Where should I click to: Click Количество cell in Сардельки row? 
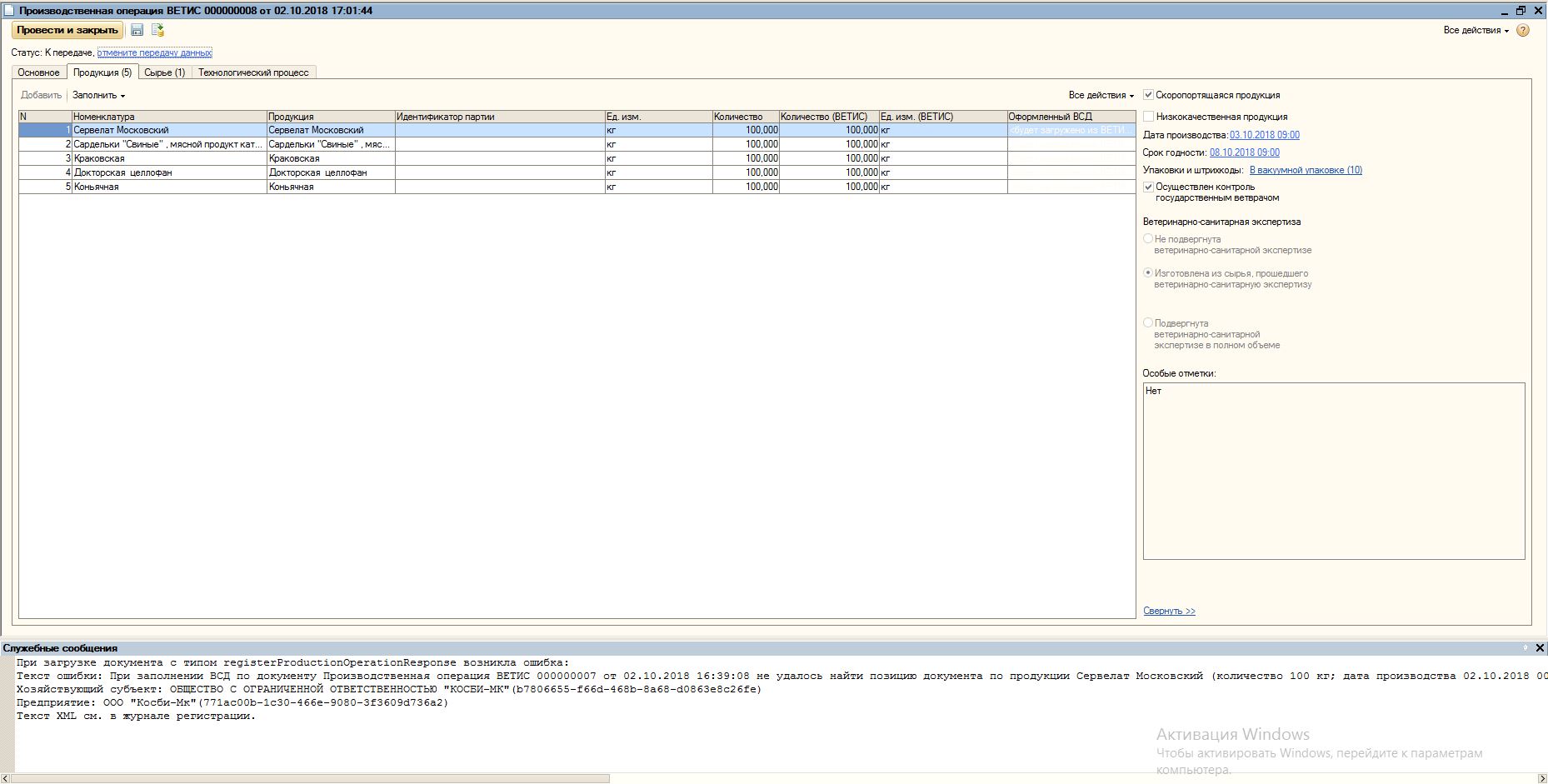[746, 144]
